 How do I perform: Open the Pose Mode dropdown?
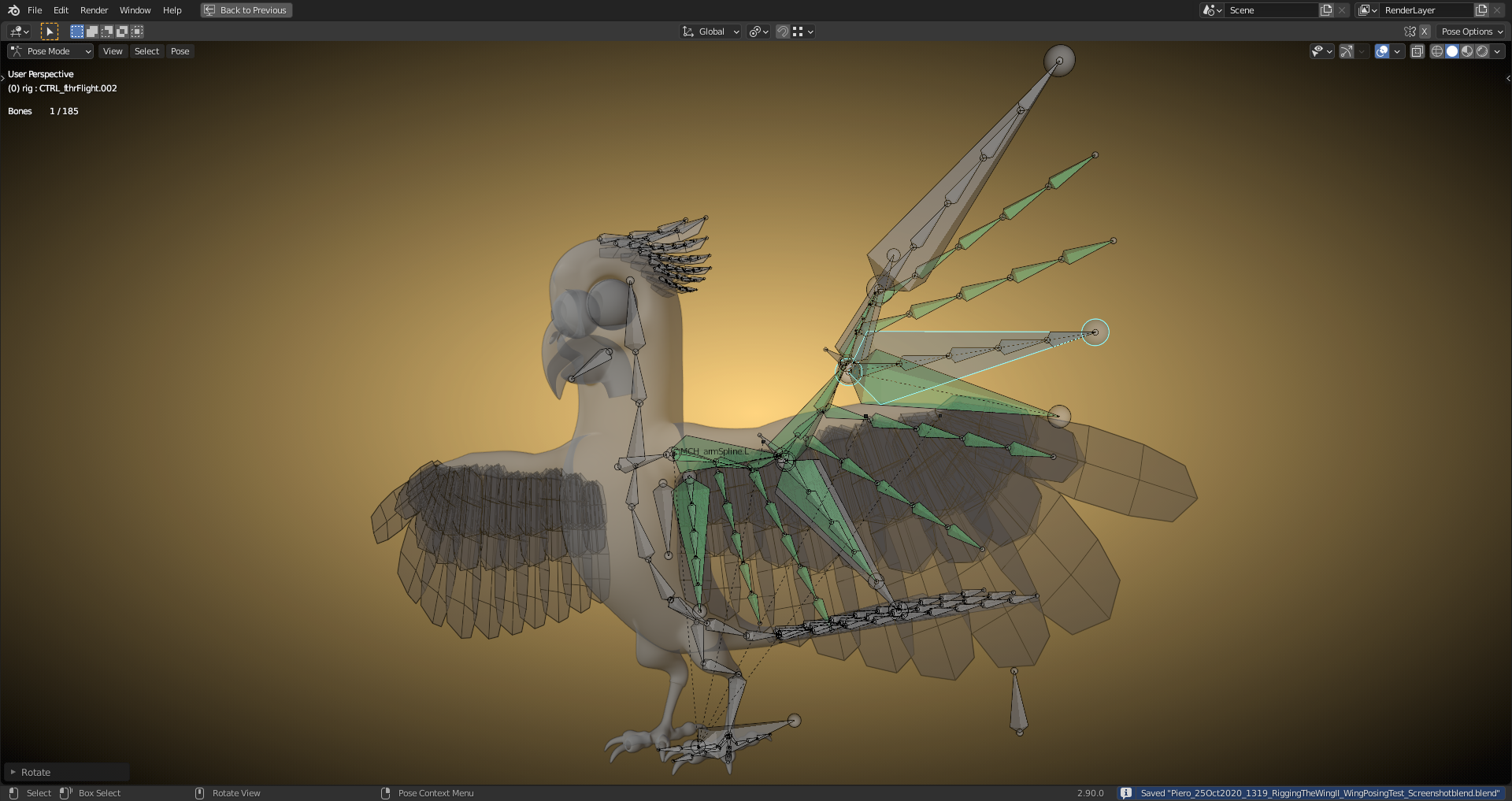(50, 50)
